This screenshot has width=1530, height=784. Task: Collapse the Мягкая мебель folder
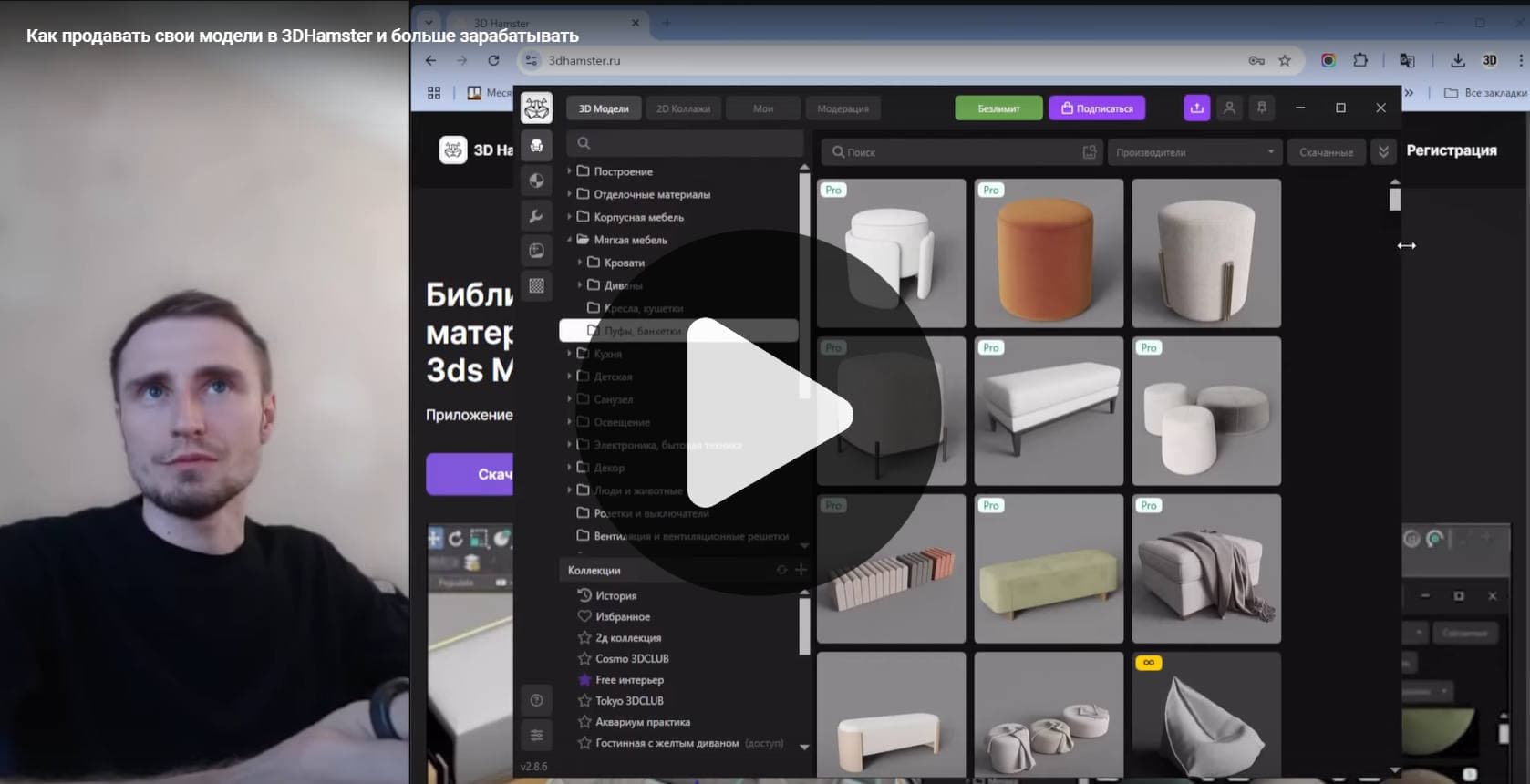(570, 239)
